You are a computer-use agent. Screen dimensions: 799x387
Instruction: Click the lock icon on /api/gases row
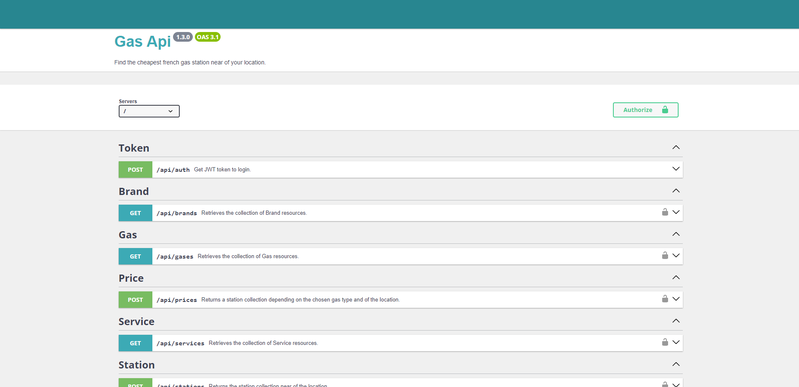pos(664,255)
